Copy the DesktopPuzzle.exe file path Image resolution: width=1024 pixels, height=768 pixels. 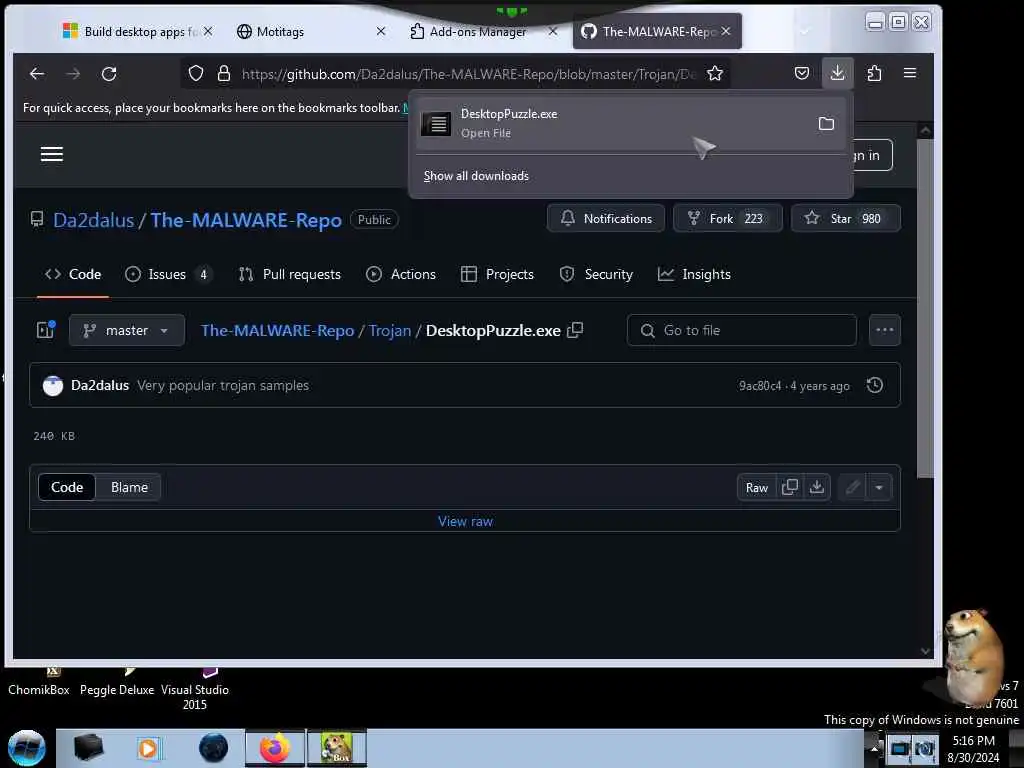point(575,330)
